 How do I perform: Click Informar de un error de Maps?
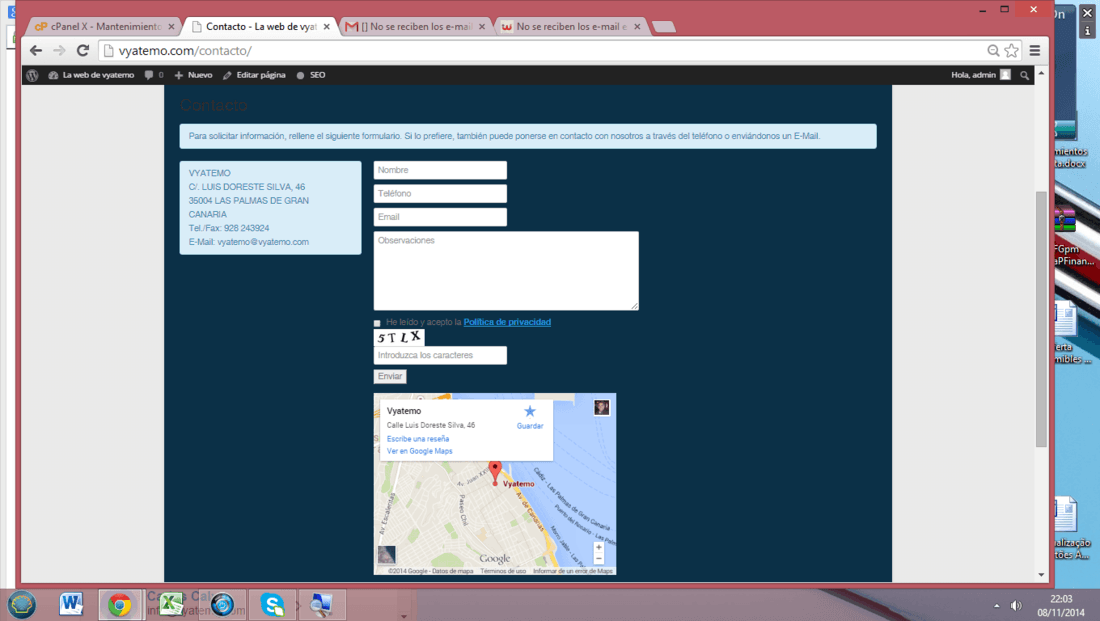click(x=573, y=571)
